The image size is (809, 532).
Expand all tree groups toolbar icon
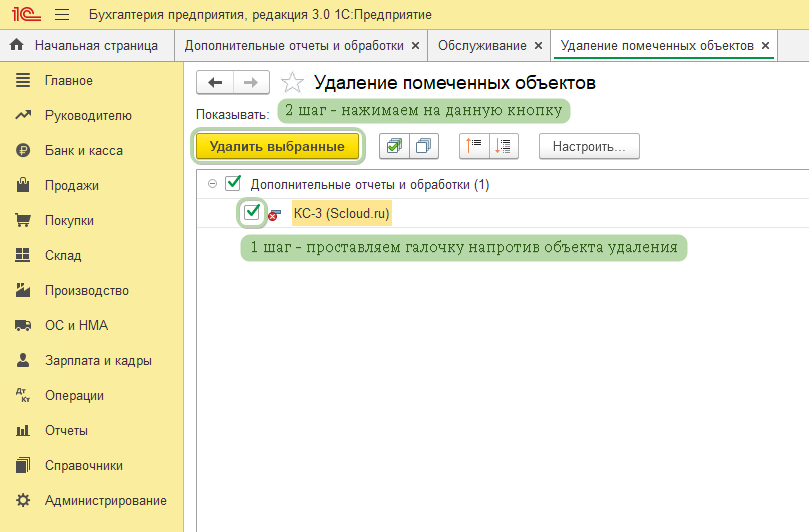click(x=503, y=147)
